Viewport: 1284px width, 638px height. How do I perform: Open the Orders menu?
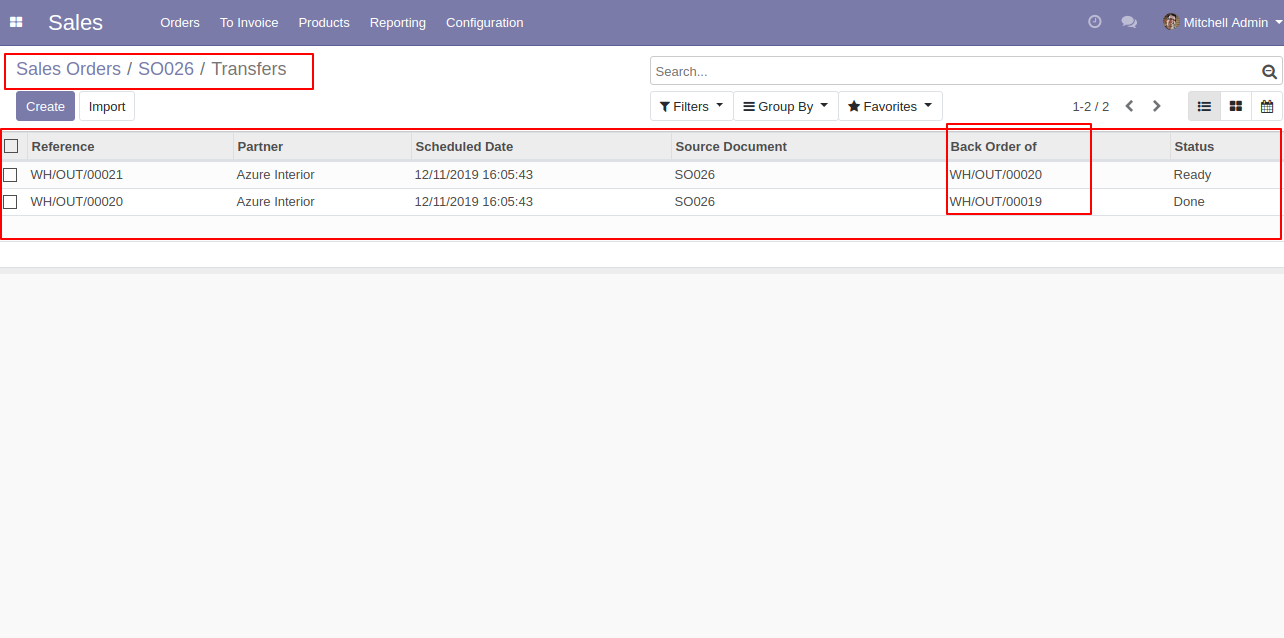coord(180,22)
